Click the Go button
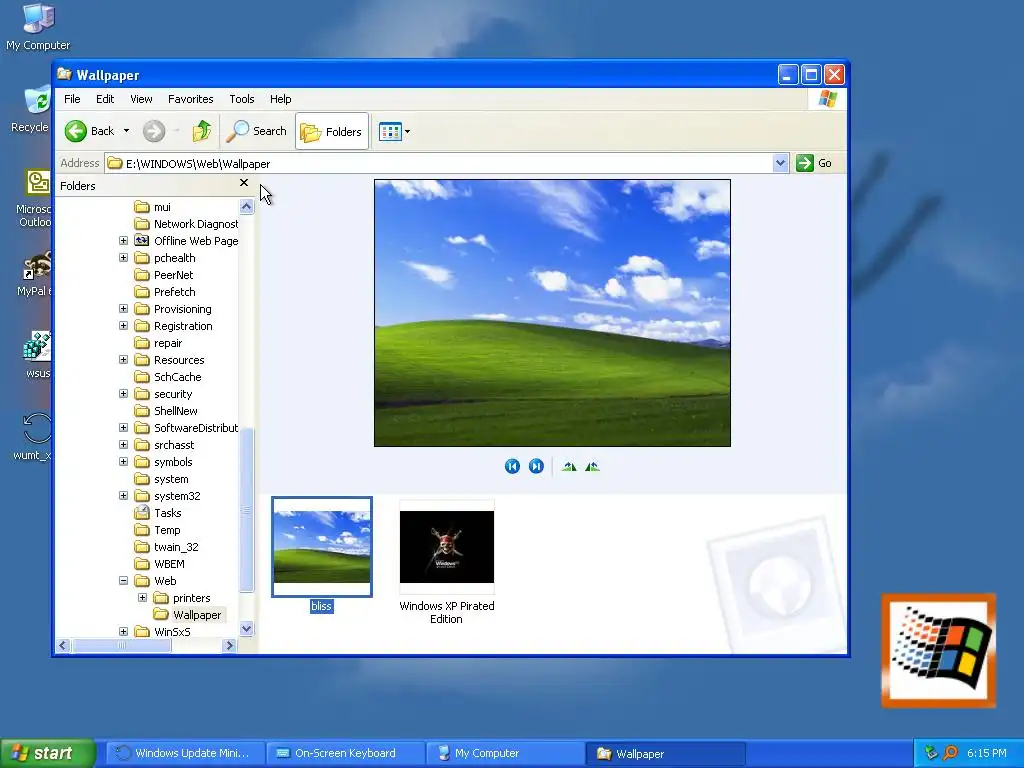The width and height of the screenshot is (1024, 768). (814, 163)
